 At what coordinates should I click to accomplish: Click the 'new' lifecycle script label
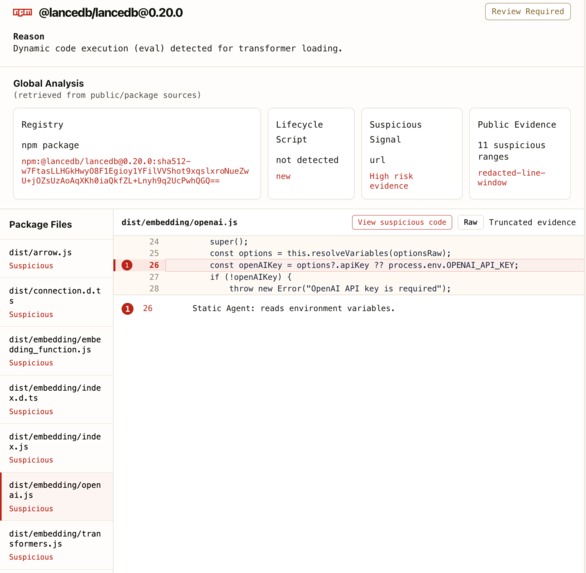point(283,176)
